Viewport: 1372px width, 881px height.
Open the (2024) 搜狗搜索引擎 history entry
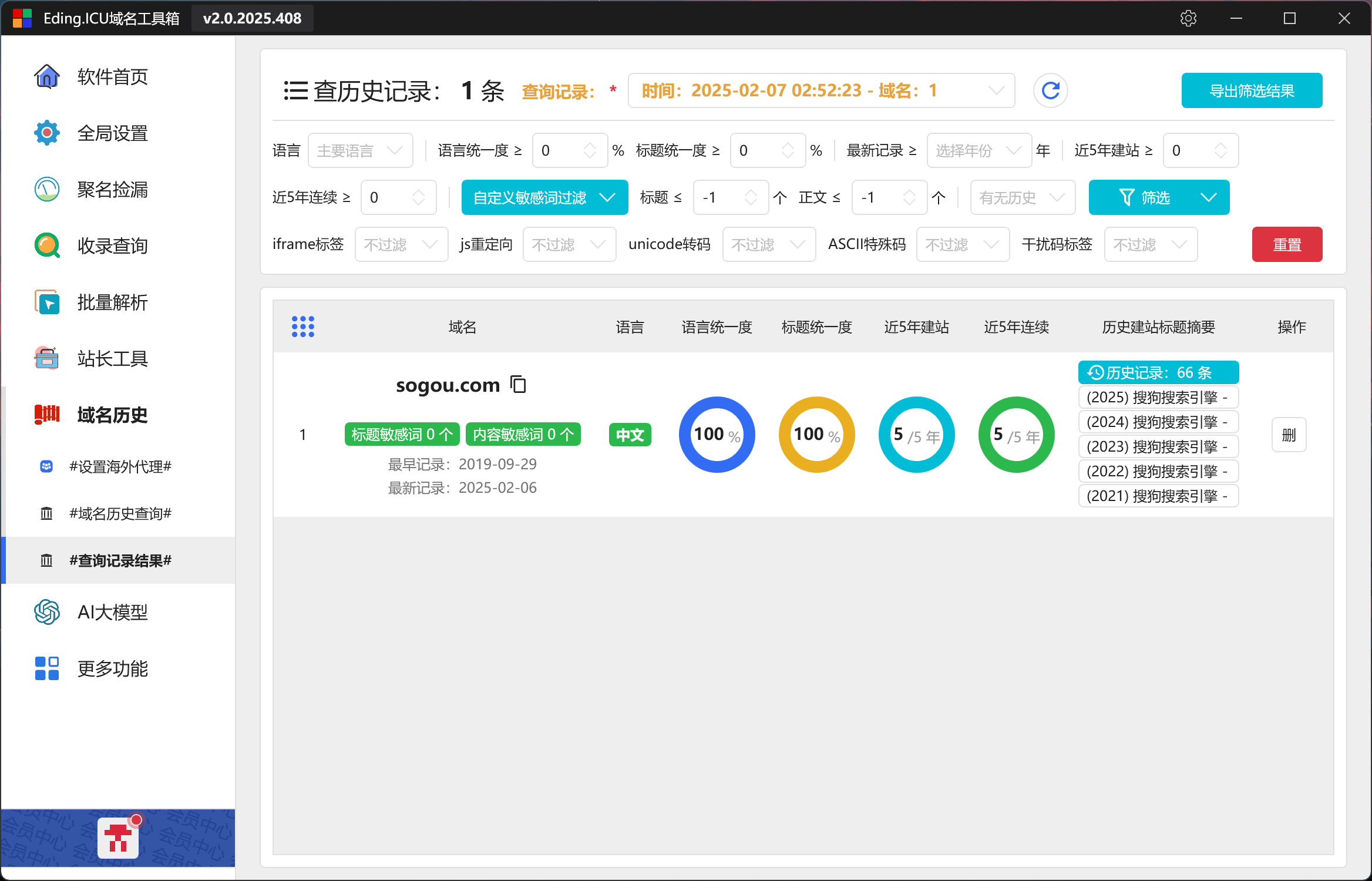pos(1158,422)
